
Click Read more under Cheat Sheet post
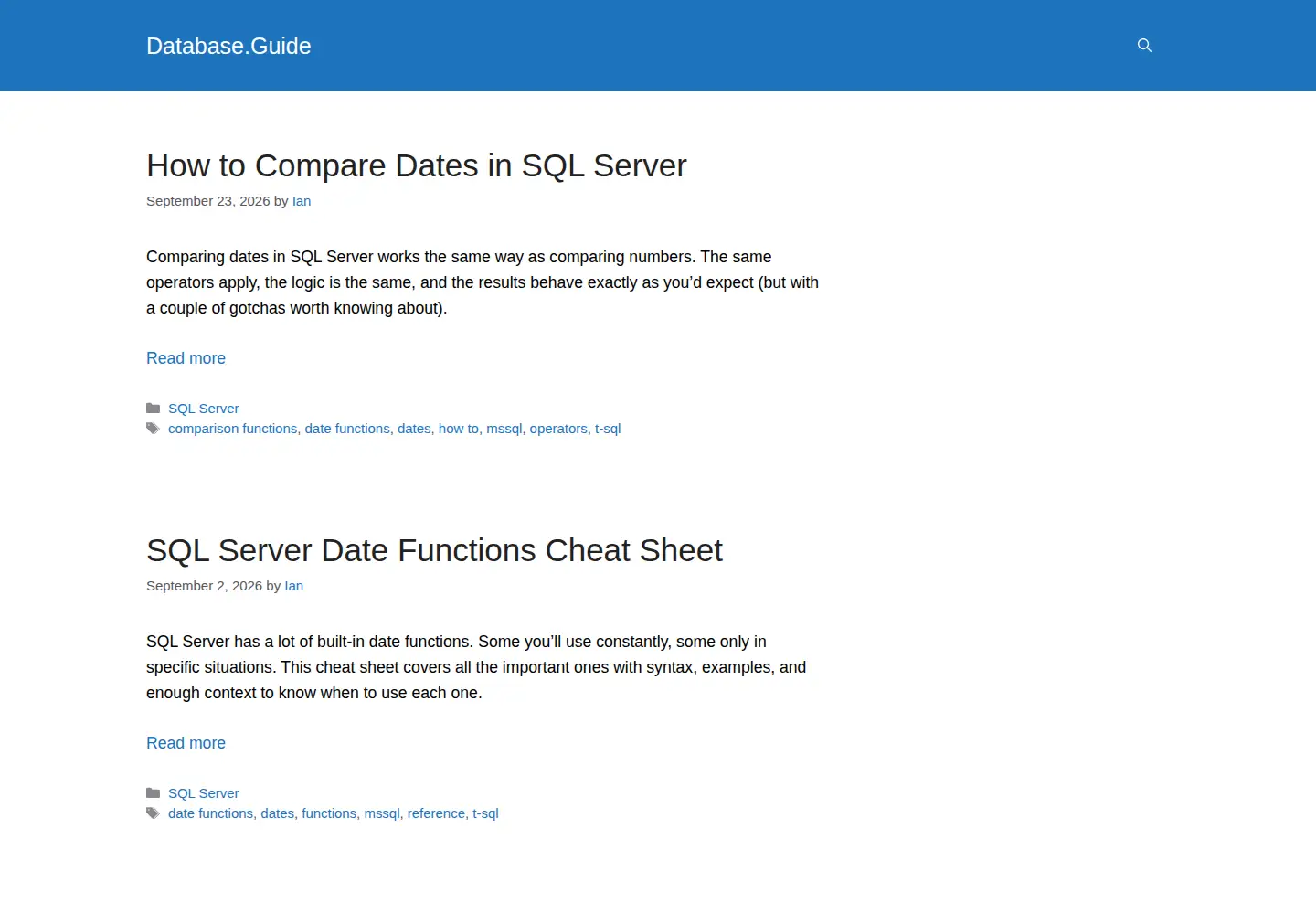186,743
